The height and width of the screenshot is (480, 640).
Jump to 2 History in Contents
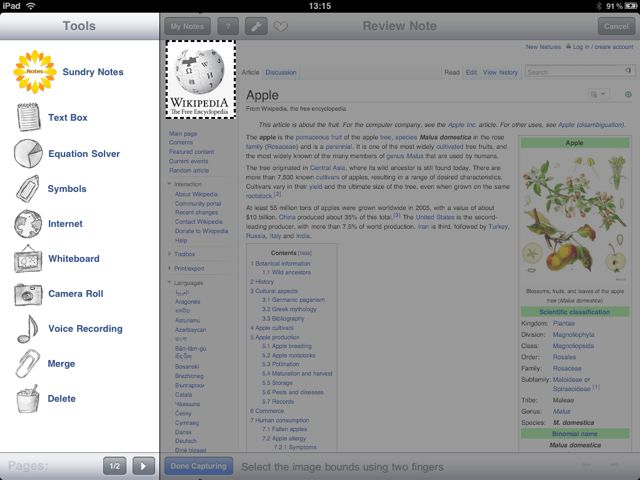point(262,282)
